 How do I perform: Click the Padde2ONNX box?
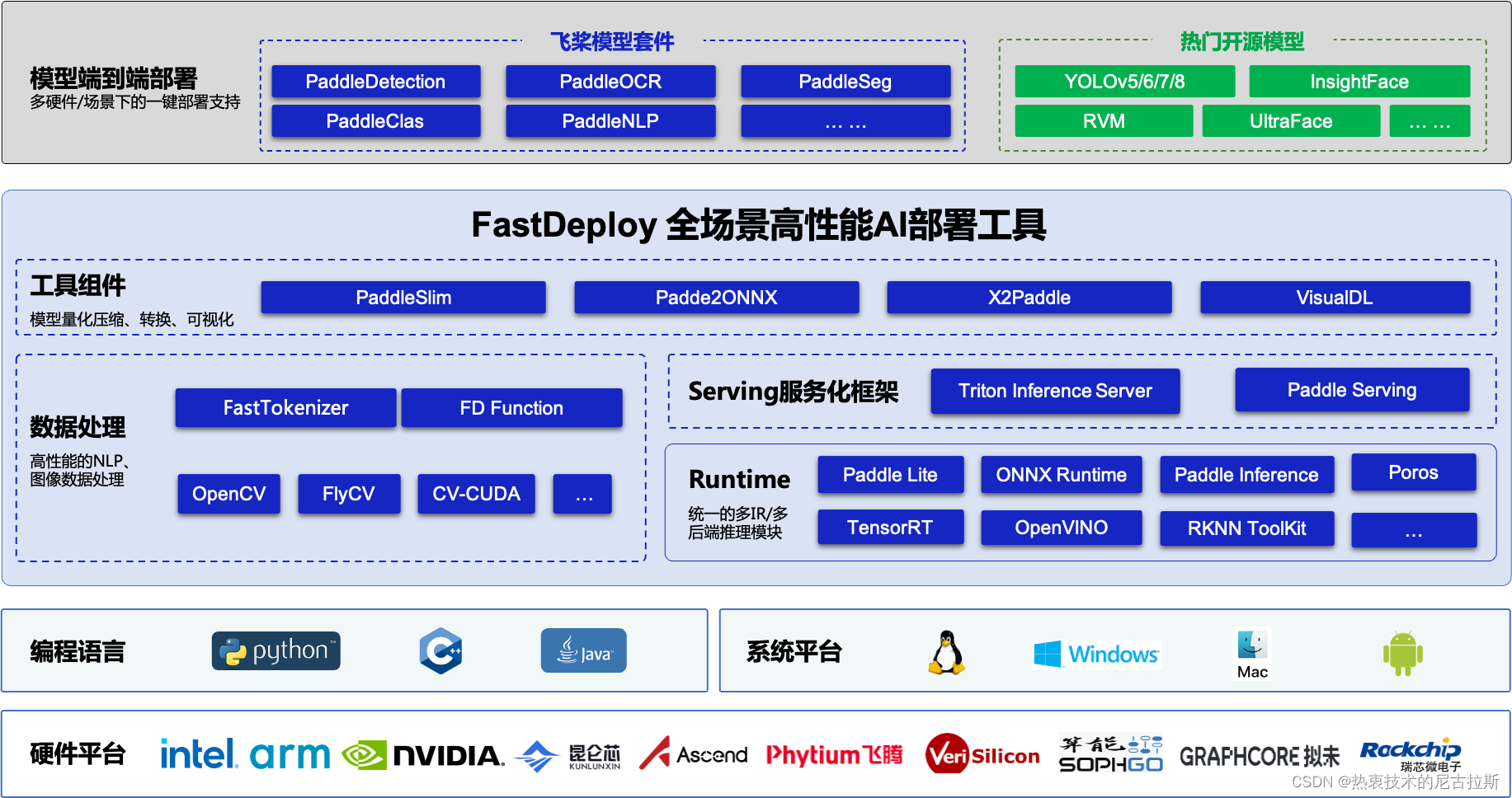(716, 298)
